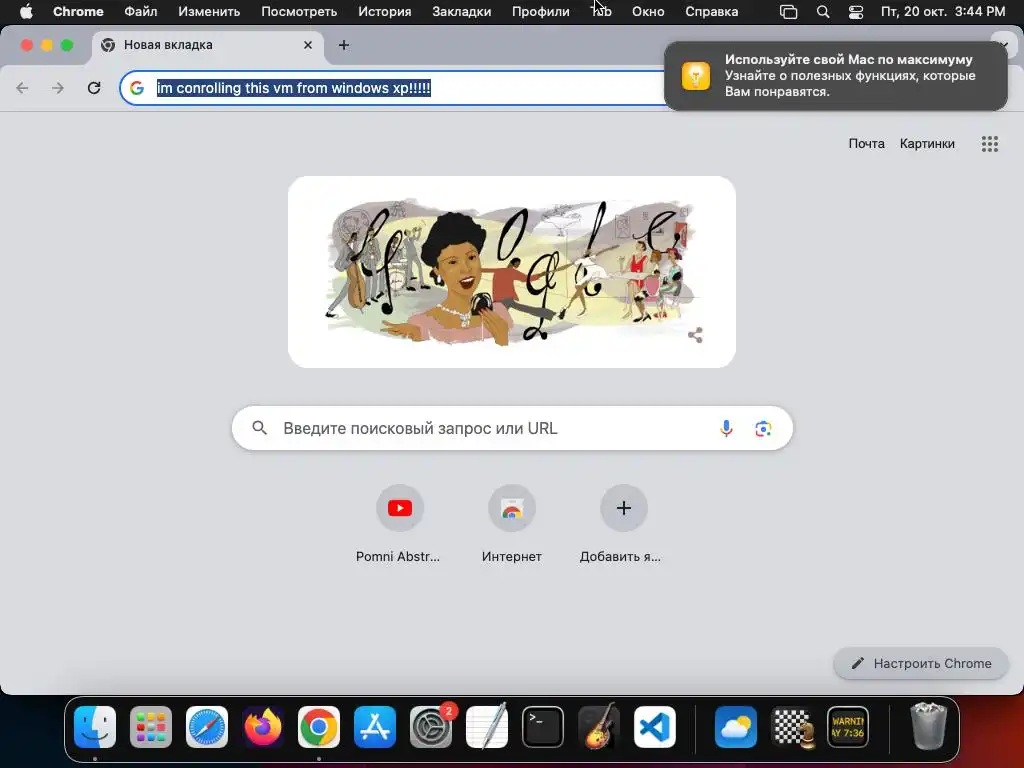The width and height of the screenshot is (1024, 768).
Task: Click the Chrome icon in the dock
Action: (x=319, y=727)
